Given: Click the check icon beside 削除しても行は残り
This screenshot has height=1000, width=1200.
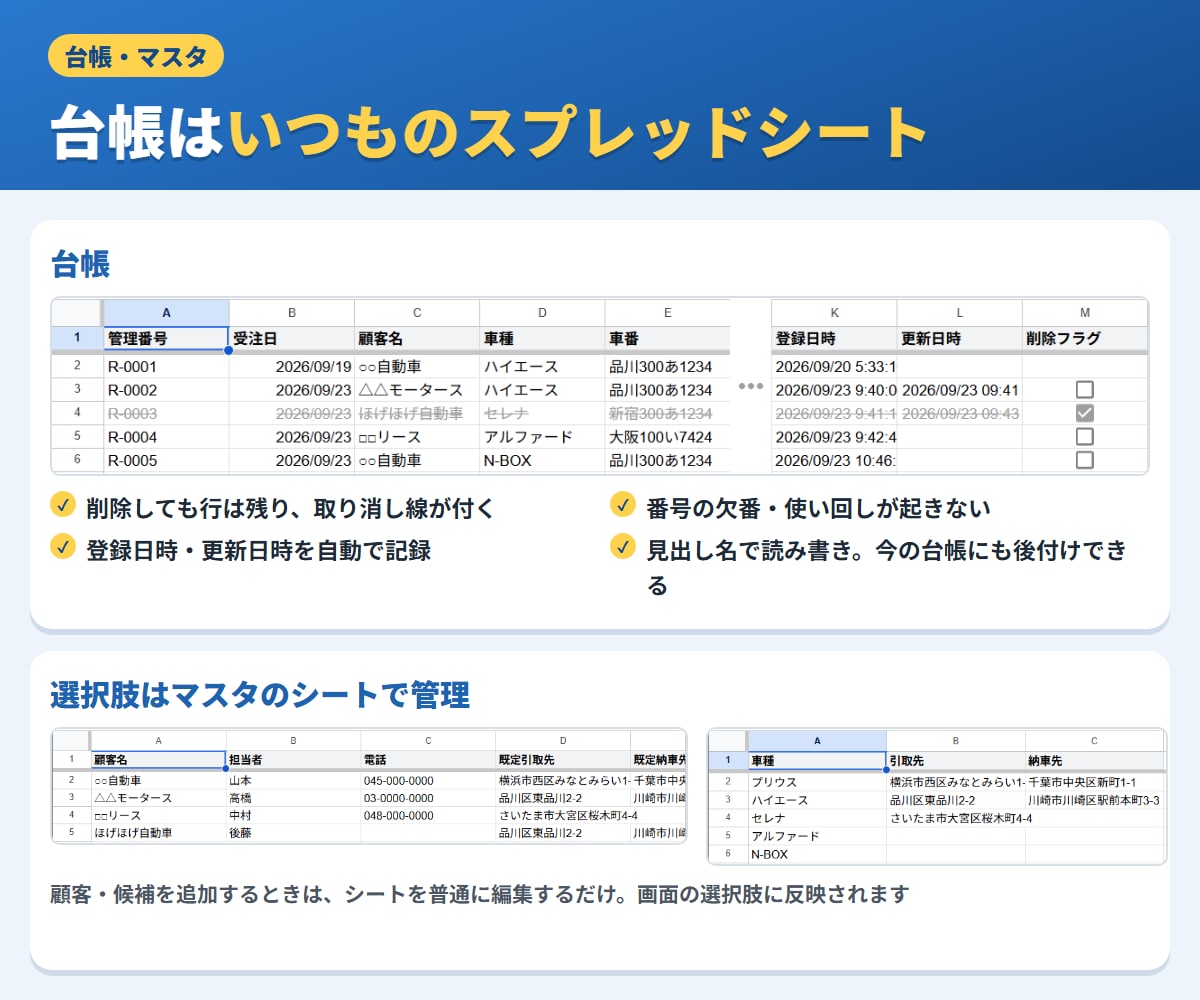Looking at the screenshot, I should click(63, 505).
